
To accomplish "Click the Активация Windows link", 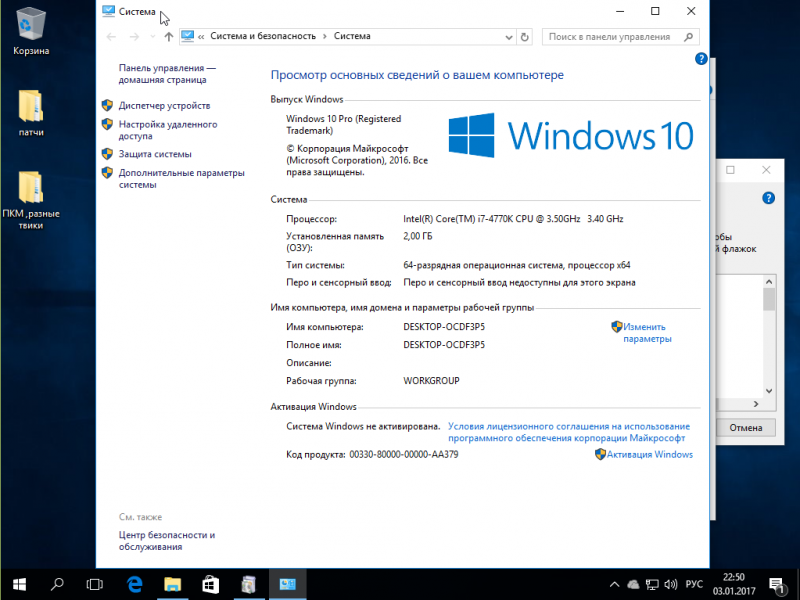I will click(649, 455).
